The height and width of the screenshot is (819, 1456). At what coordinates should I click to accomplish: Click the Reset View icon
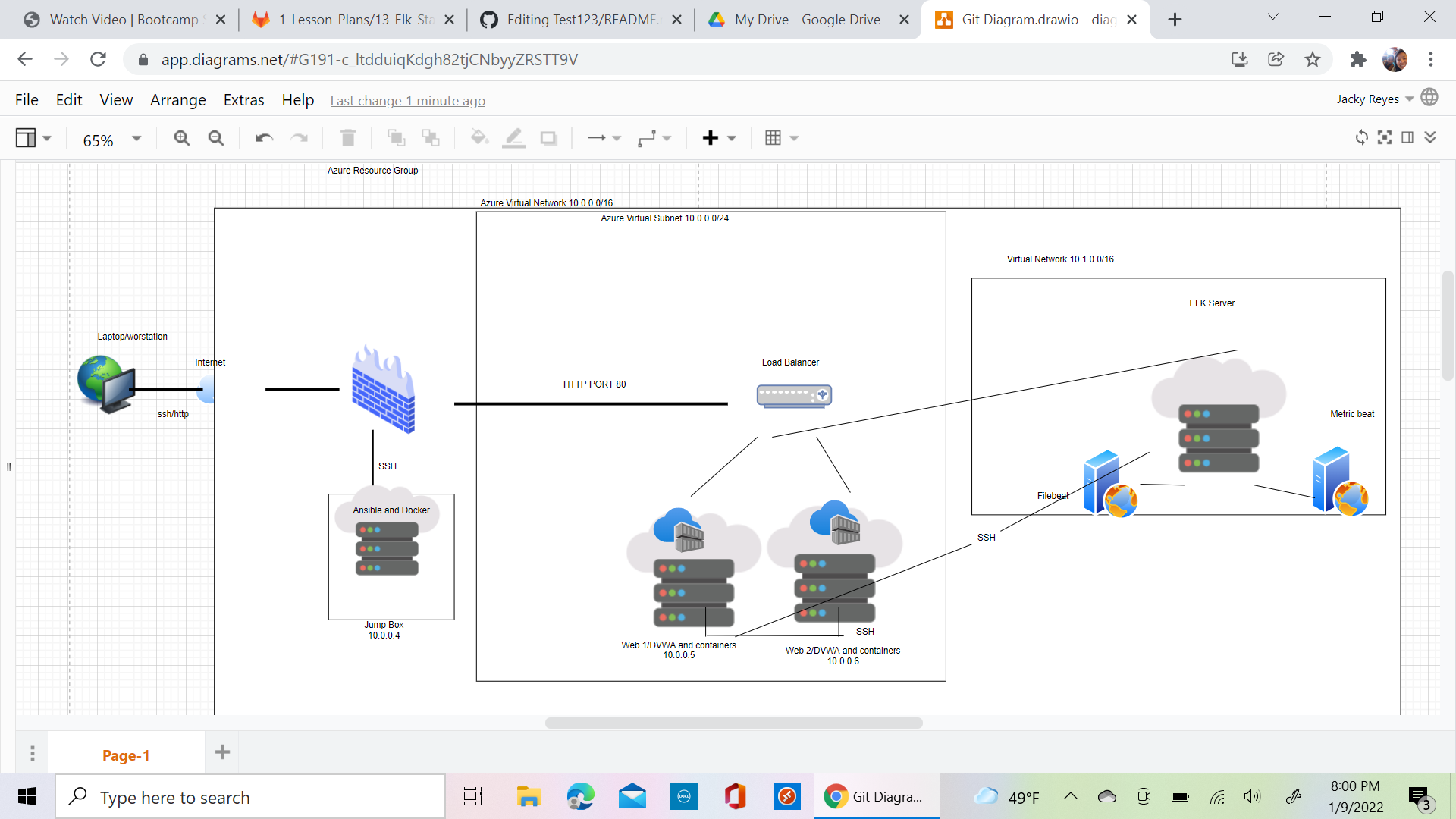point(1361,137)
